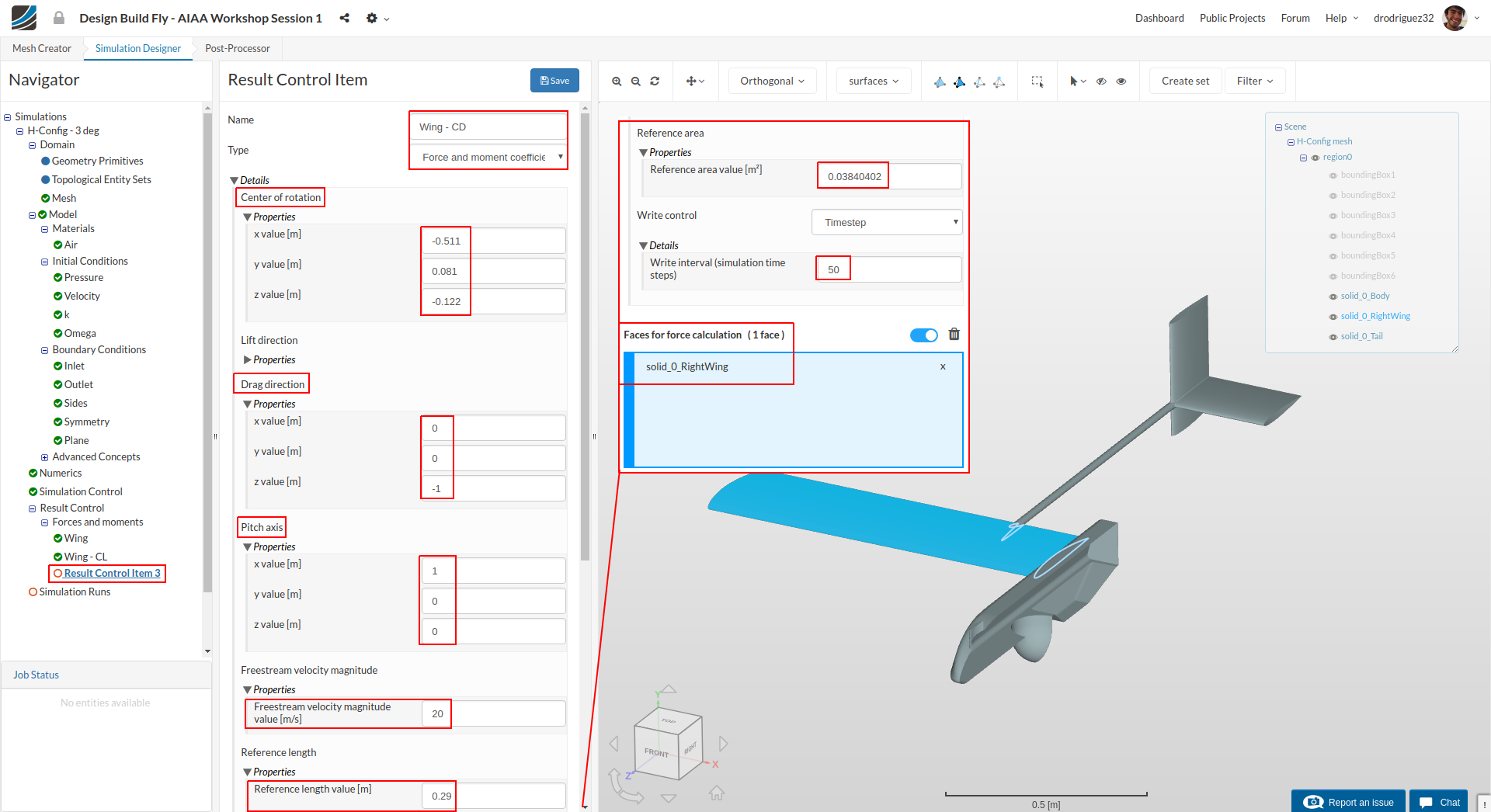Viewport: 1491px width, 812px height.
Task: Toggle visibility of solid_0_Tail
Action: (x=1333, y=337)
